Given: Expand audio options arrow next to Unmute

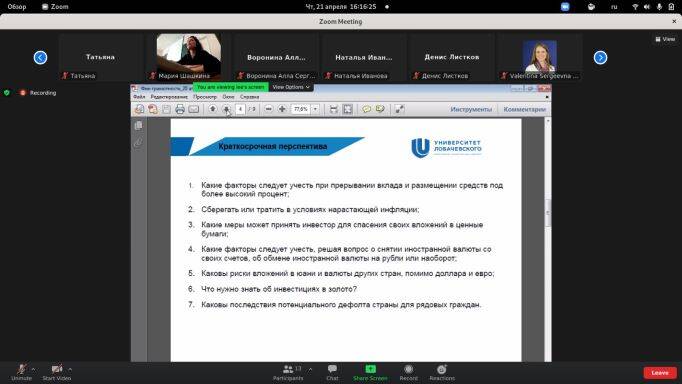Looking at the screenshot, I should [x=33, y=369].
